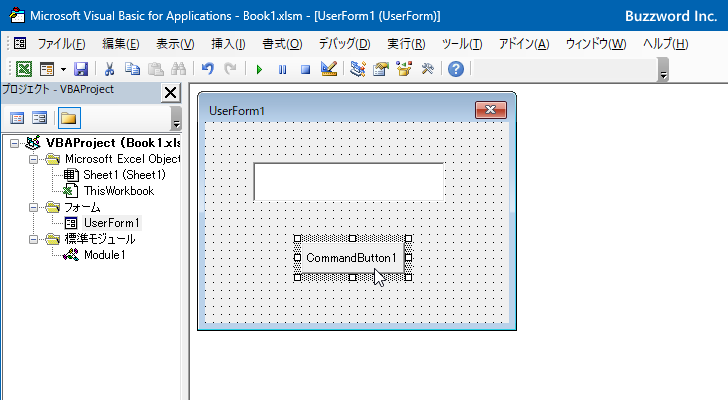Open the アドイン(A) menu
Screen dimensions: 728x400
524,44
